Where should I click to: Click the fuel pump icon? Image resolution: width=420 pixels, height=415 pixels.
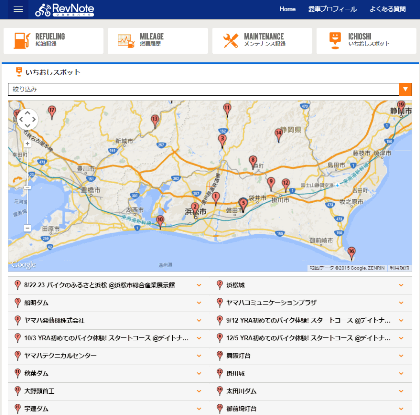[22, 40]
